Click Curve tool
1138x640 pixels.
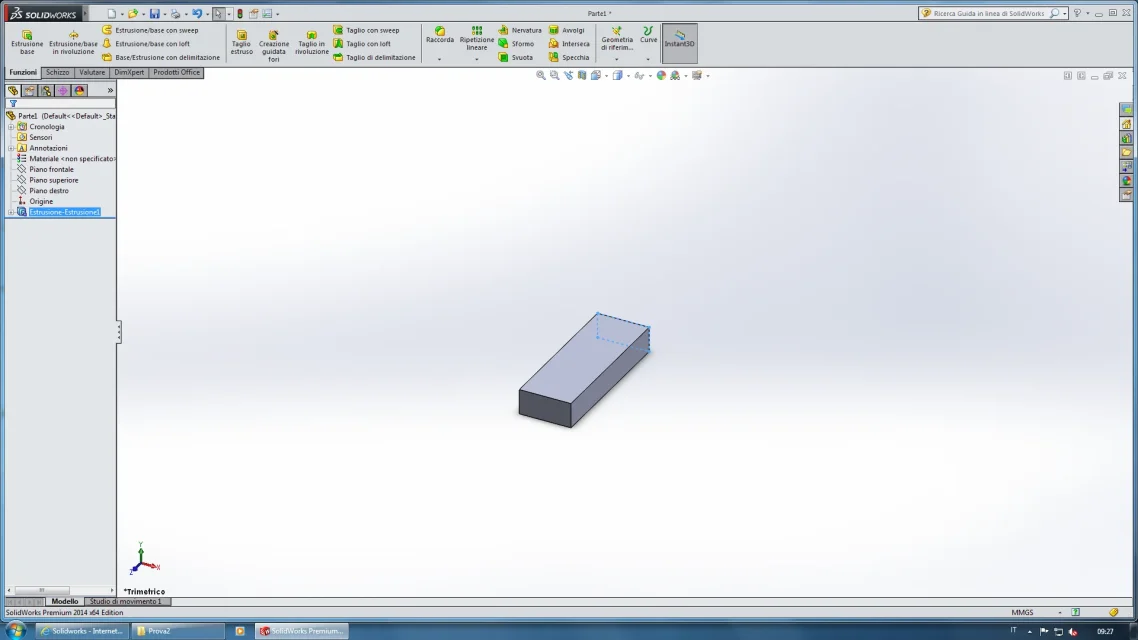tap(648, 35)
